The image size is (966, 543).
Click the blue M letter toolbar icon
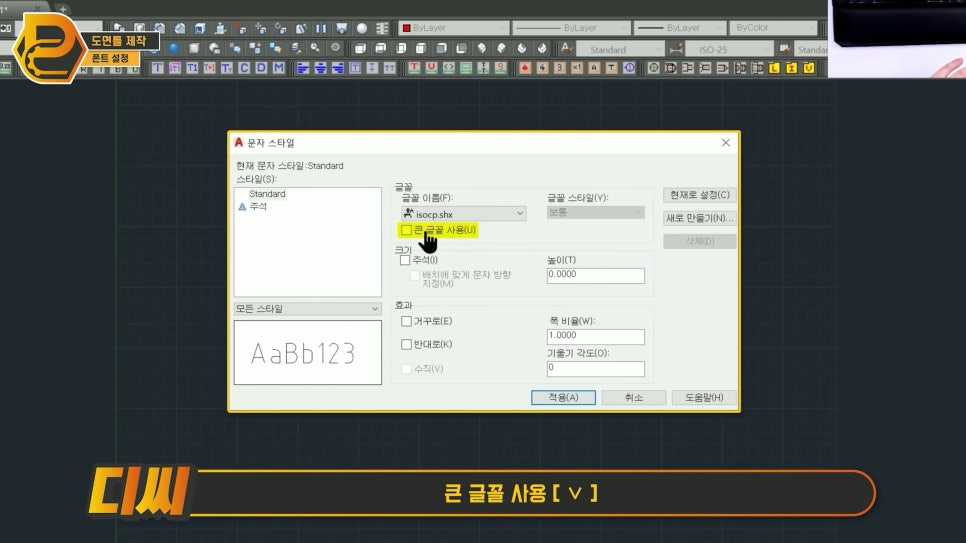pos(278,68)
